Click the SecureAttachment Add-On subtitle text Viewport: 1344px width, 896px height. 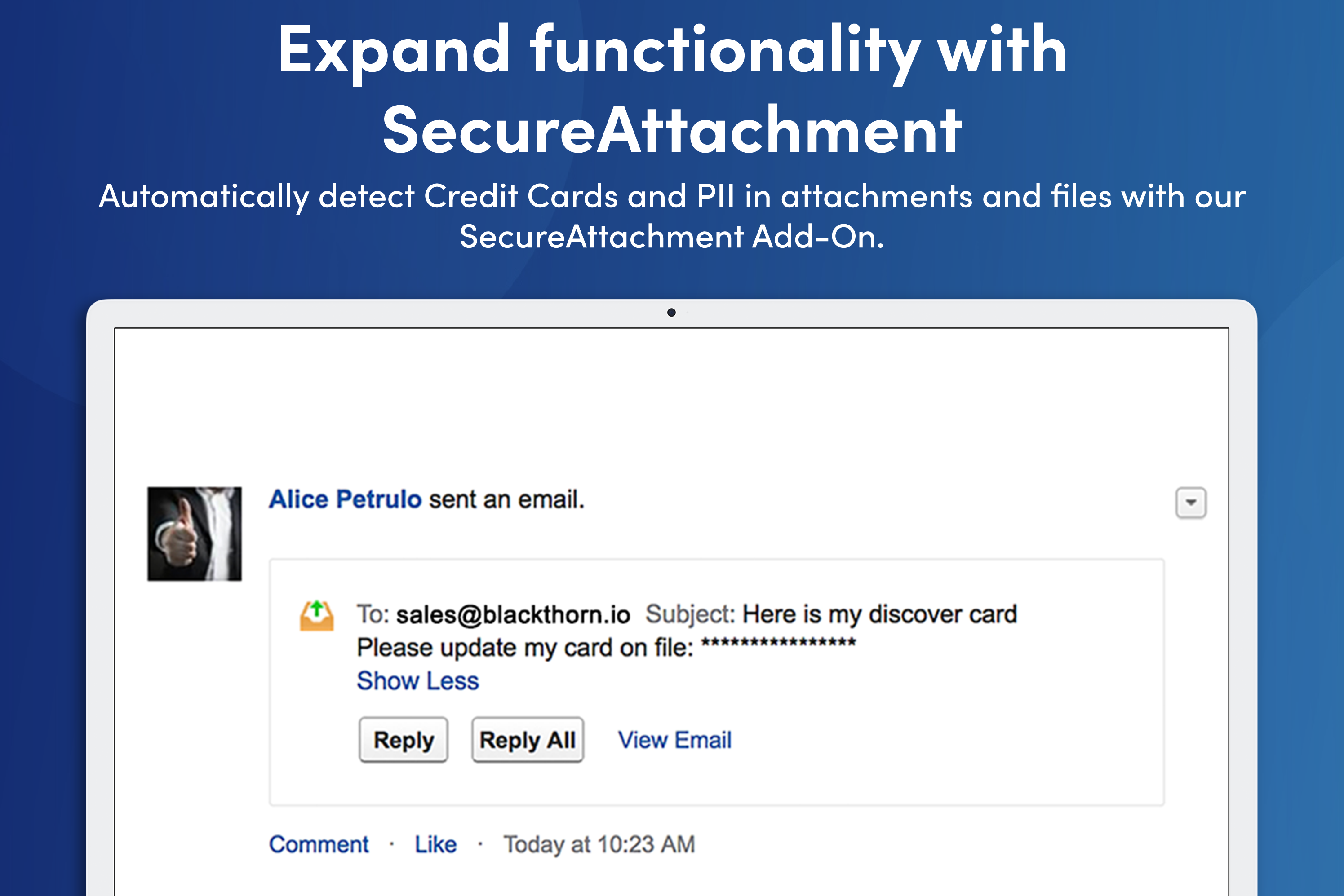click(672, 237)
